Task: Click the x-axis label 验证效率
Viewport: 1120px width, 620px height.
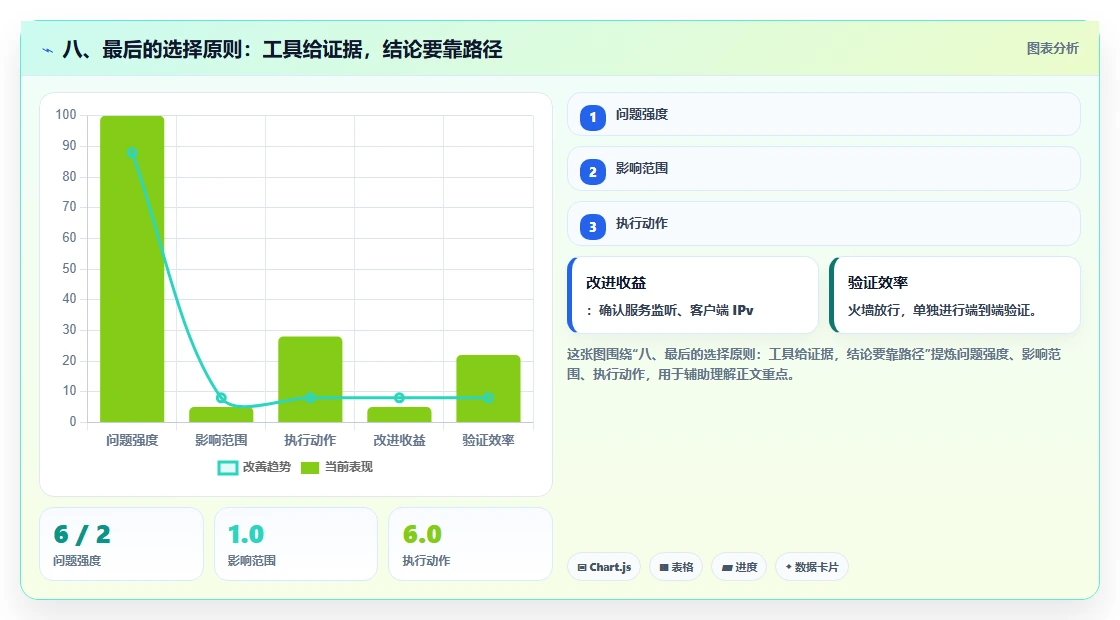Action: [489, 441]
